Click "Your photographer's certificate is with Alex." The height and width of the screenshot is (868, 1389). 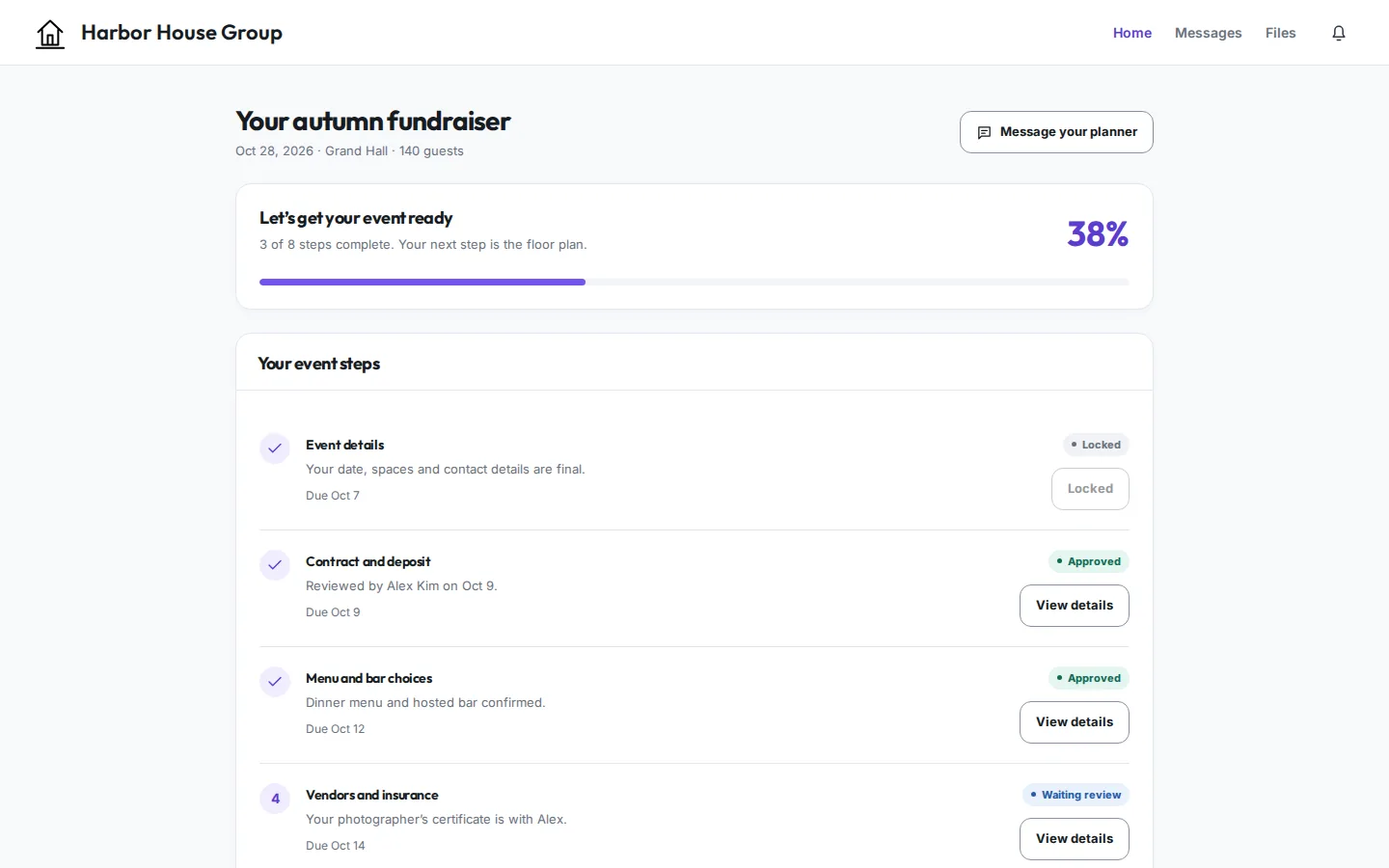pos(436,820)
